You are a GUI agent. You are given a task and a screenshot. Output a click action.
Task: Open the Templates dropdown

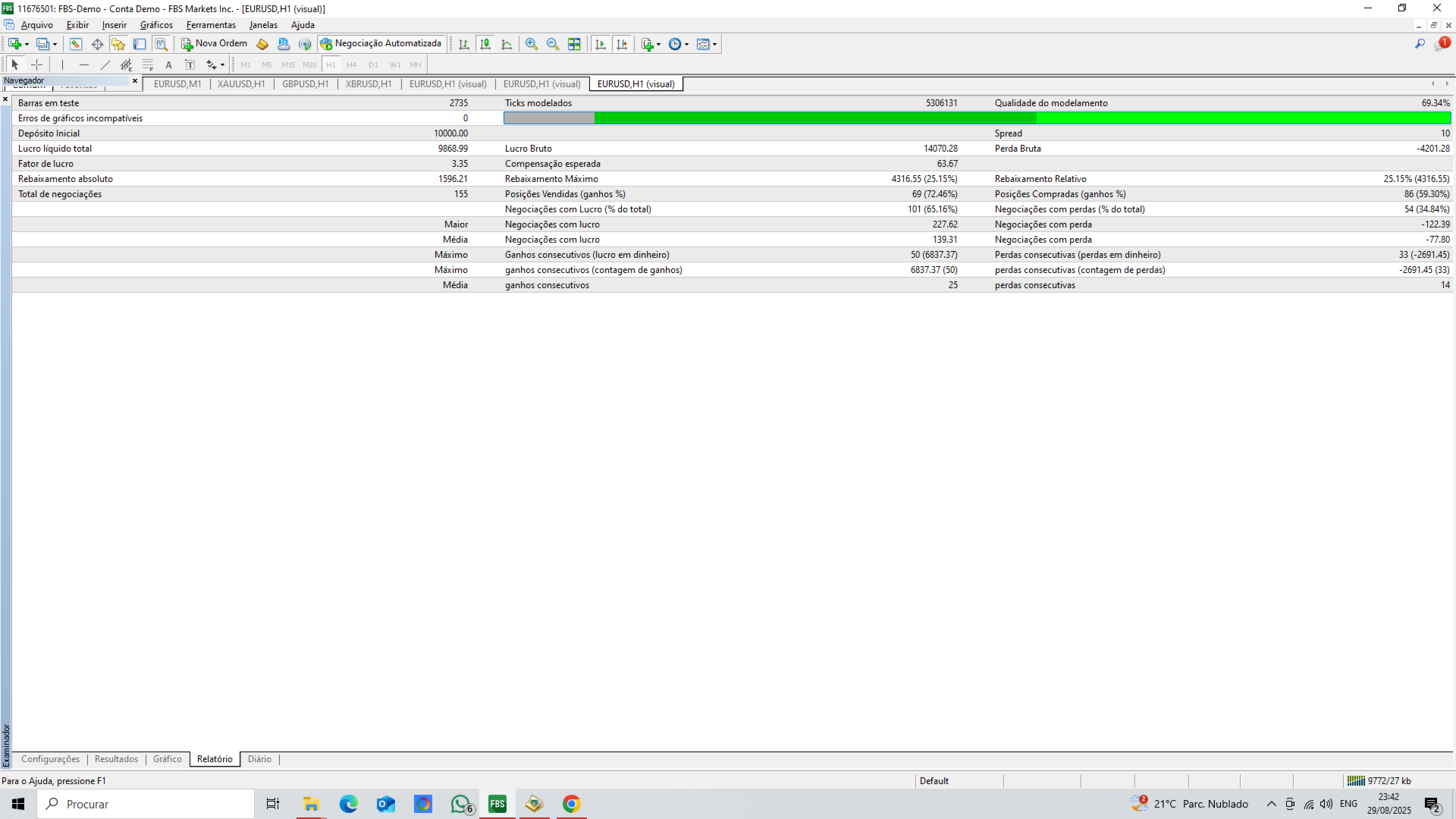[707, 44]
